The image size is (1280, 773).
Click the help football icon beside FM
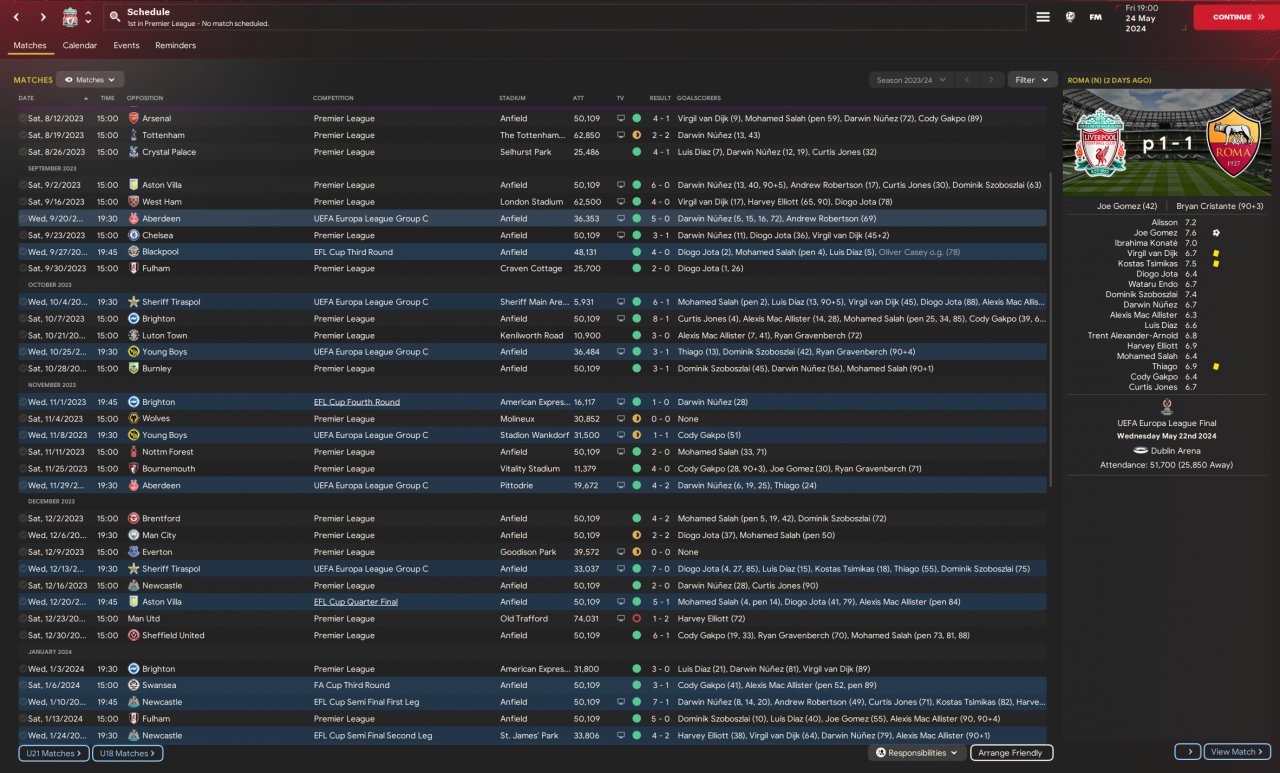[x=1070, y=17]
